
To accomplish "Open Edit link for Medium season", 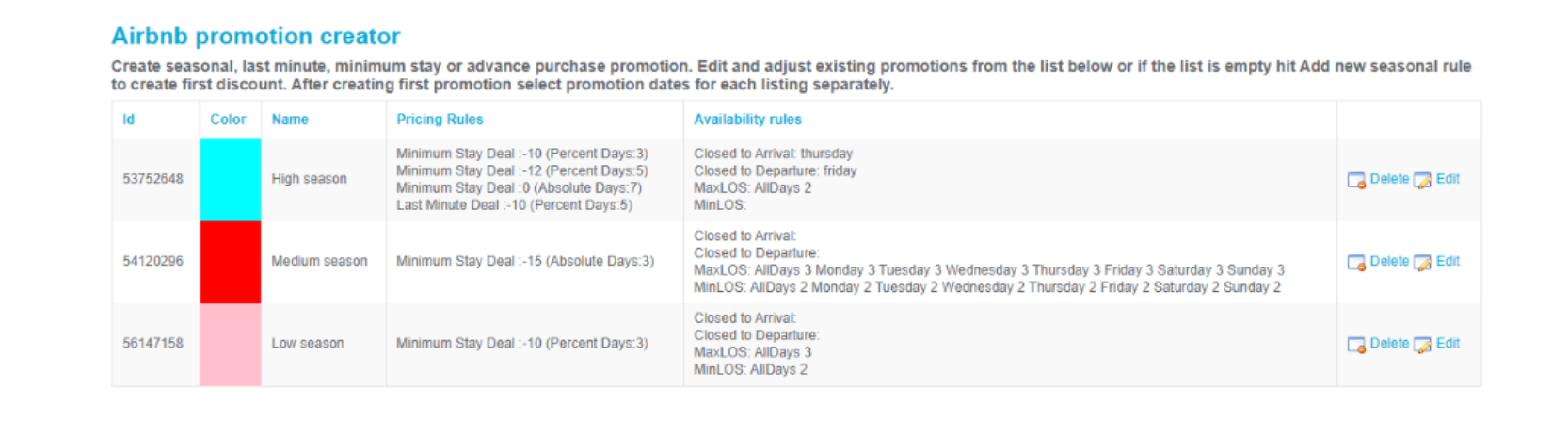I will 1448,261.
